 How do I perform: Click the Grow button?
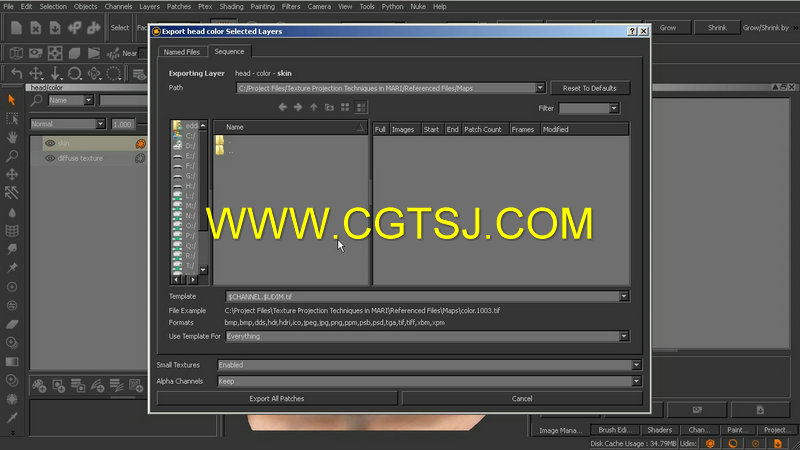tap(668, 28)
